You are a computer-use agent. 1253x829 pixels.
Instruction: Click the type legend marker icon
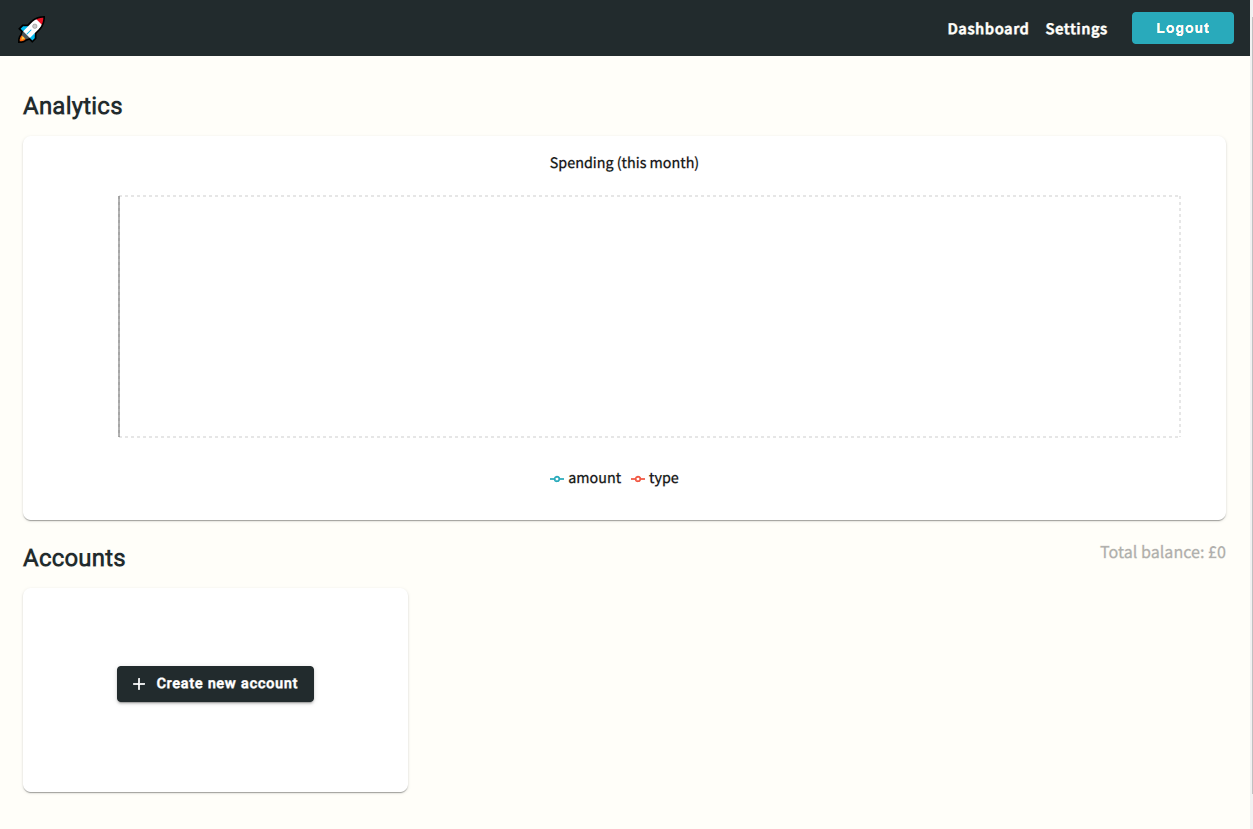pos(638,479)
